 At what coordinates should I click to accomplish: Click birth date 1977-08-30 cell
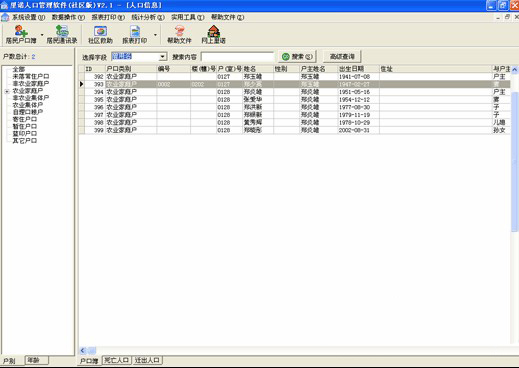(x=359, y=107)
